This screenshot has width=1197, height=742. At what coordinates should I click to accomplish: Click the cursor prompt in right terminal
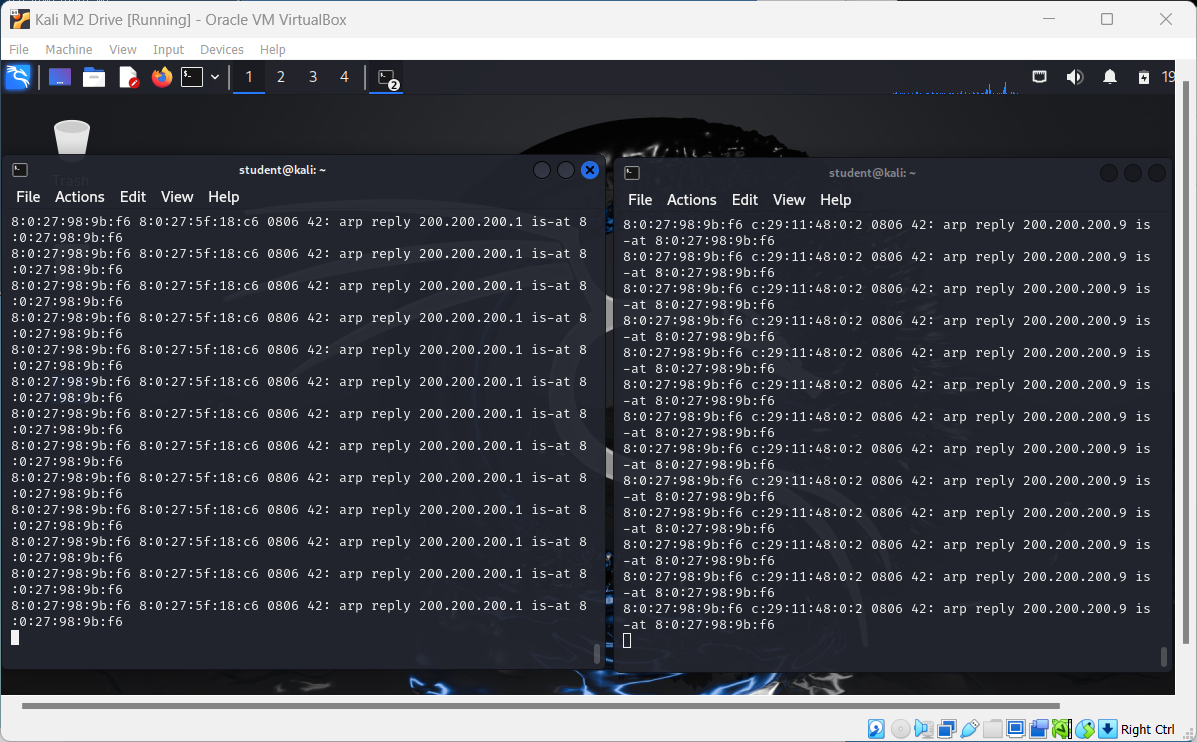[627, 640]
